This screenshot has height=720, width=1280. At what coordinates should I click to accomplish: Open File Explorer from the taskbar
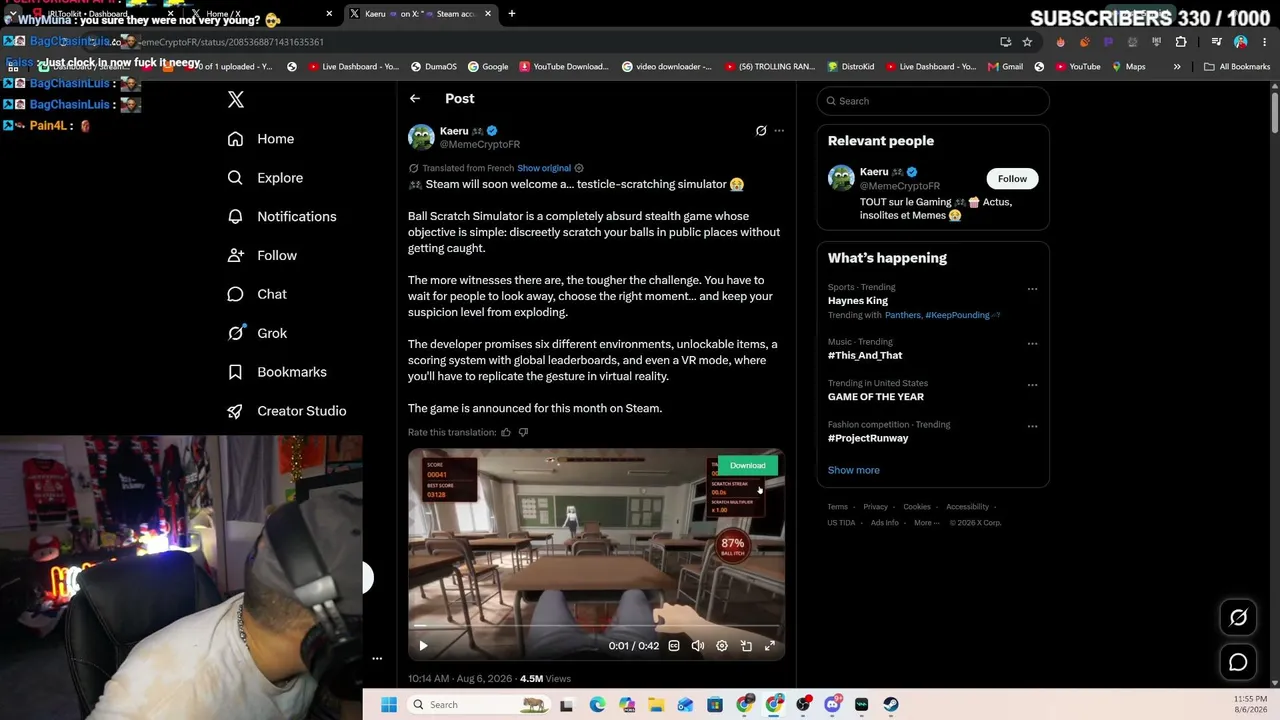point(656,705)
